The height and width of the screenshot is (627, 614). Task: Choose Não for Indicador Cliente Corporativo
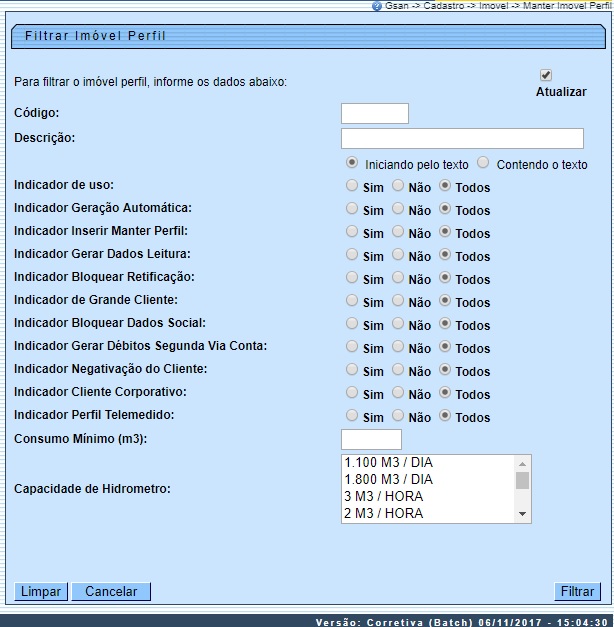click(398, 392)
